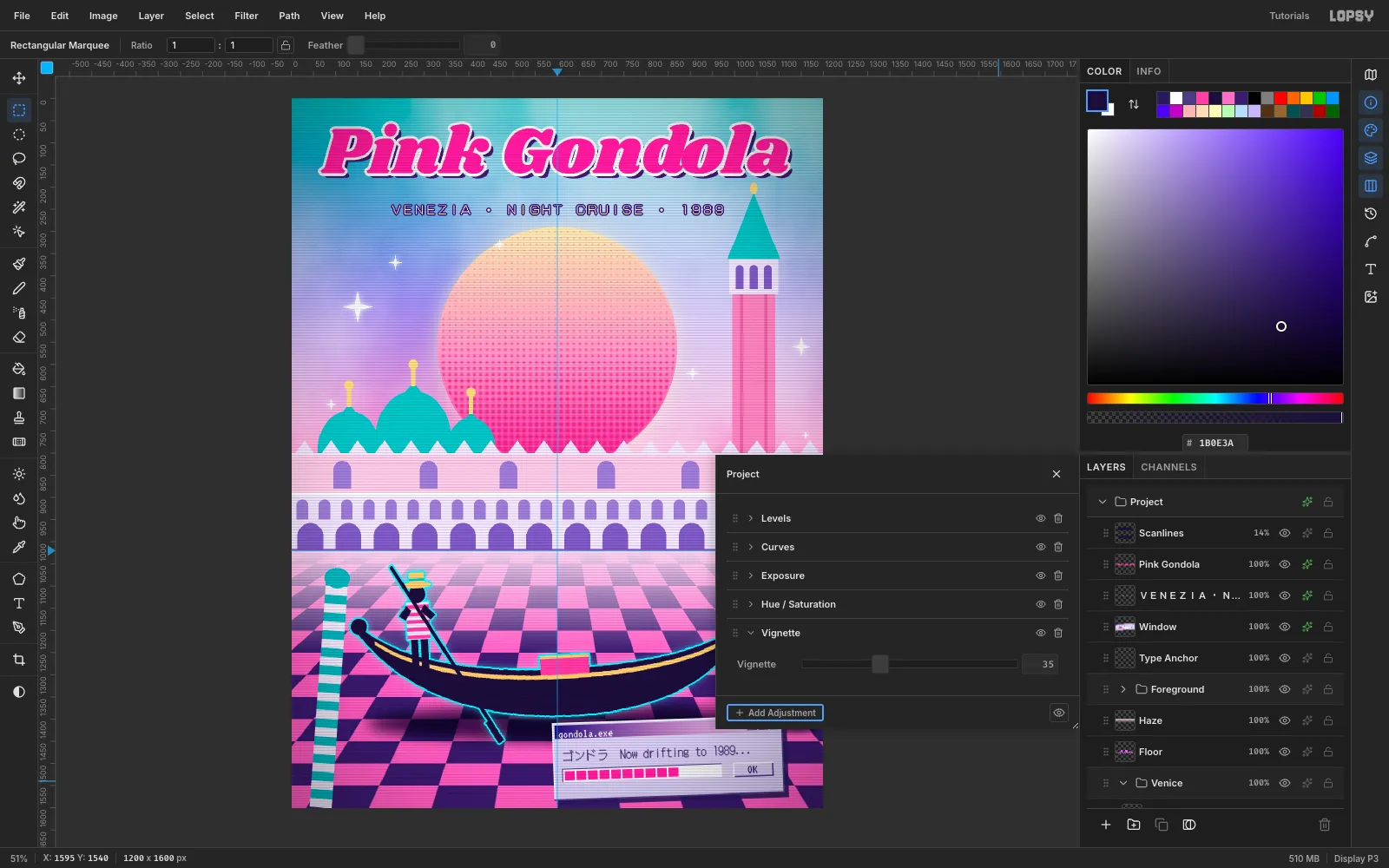Delete selected layer with trash icon
1389x868 pixels.
1325,825
